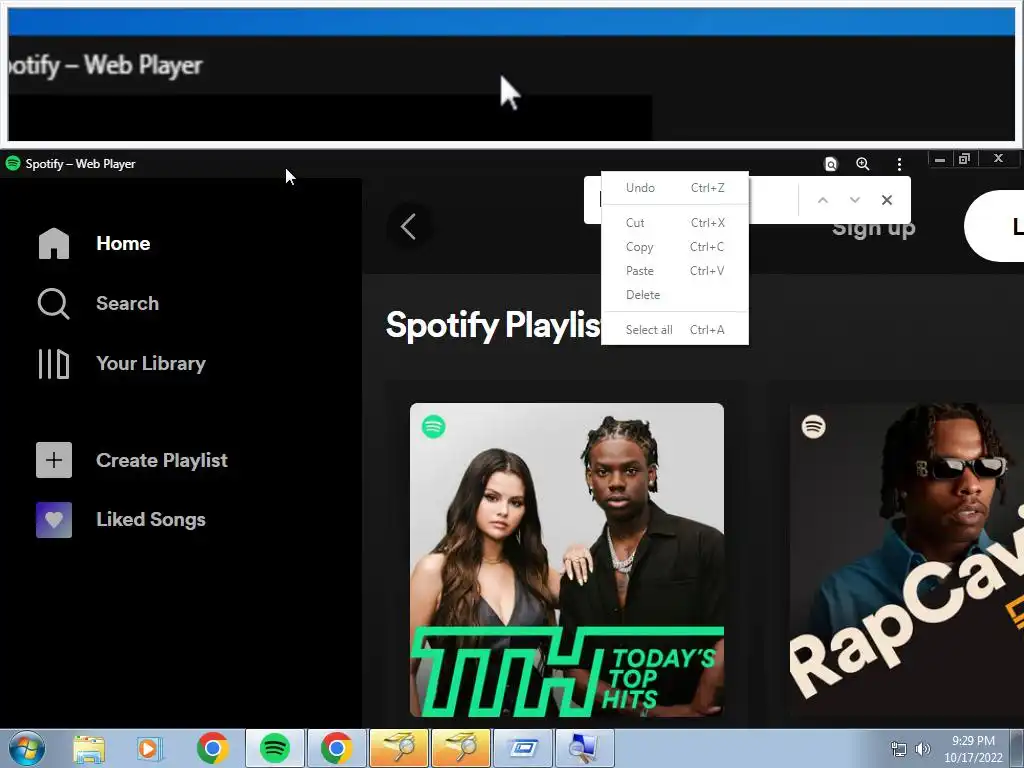Image resolution: width=1024 pixels, height=768 pixels.
Task: Choose Undo in the context menu
Action: coord(675,188)
